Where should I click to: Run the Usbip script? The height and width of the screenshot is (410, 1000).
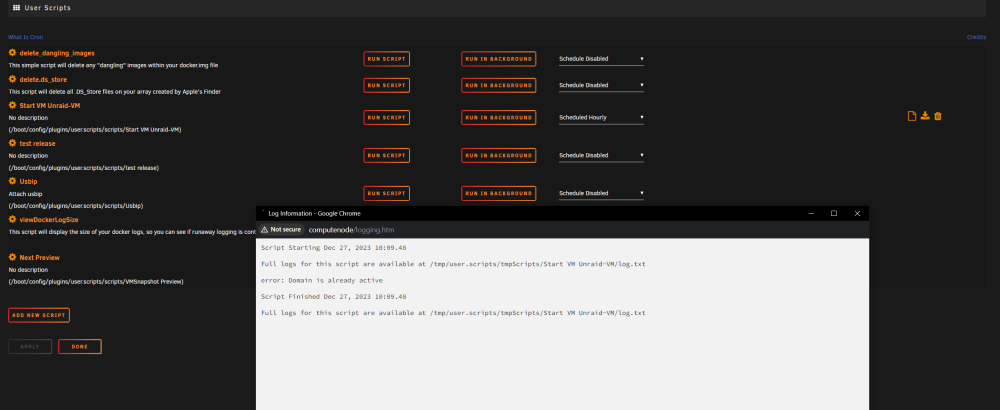(386, 193)
